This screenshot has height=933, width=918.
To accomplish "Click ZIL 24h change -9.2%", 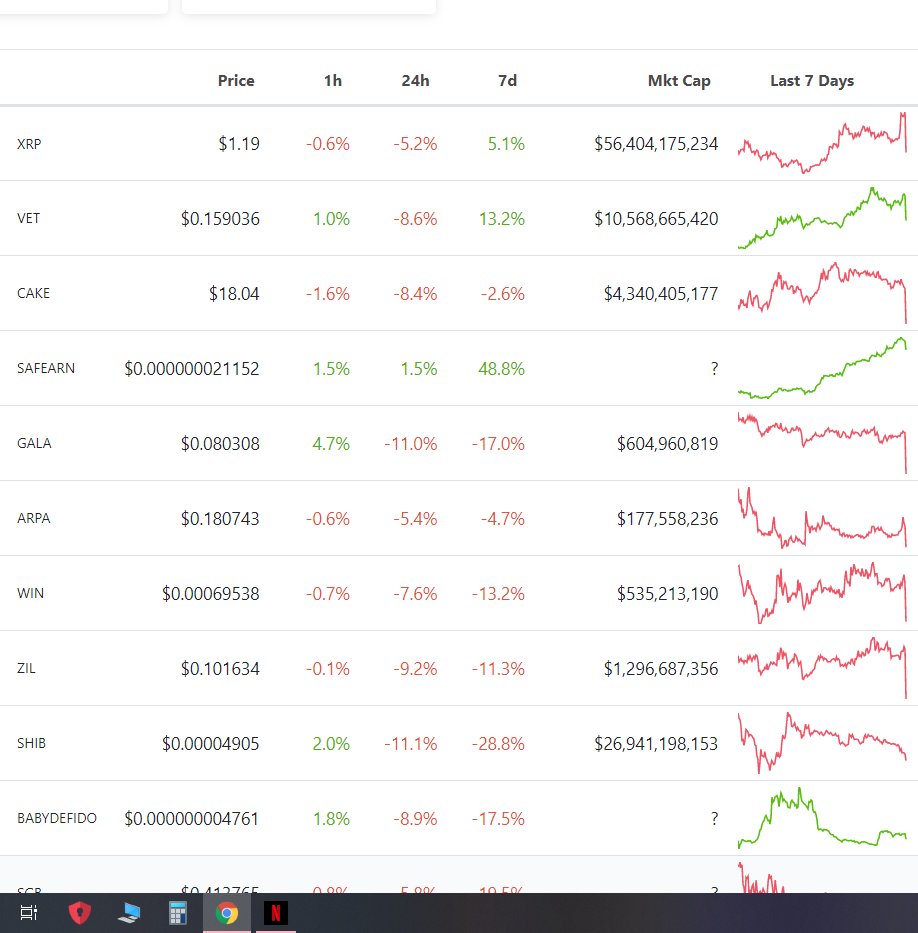I will tap(415, 669).
